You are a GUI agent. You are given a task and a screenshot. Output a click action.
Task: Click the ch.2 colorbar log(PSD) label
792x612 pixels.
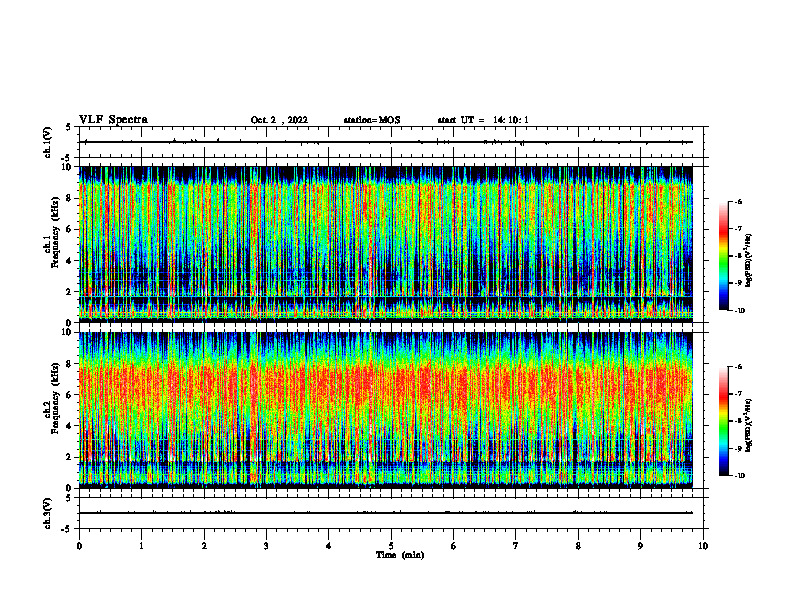(749, 425)
